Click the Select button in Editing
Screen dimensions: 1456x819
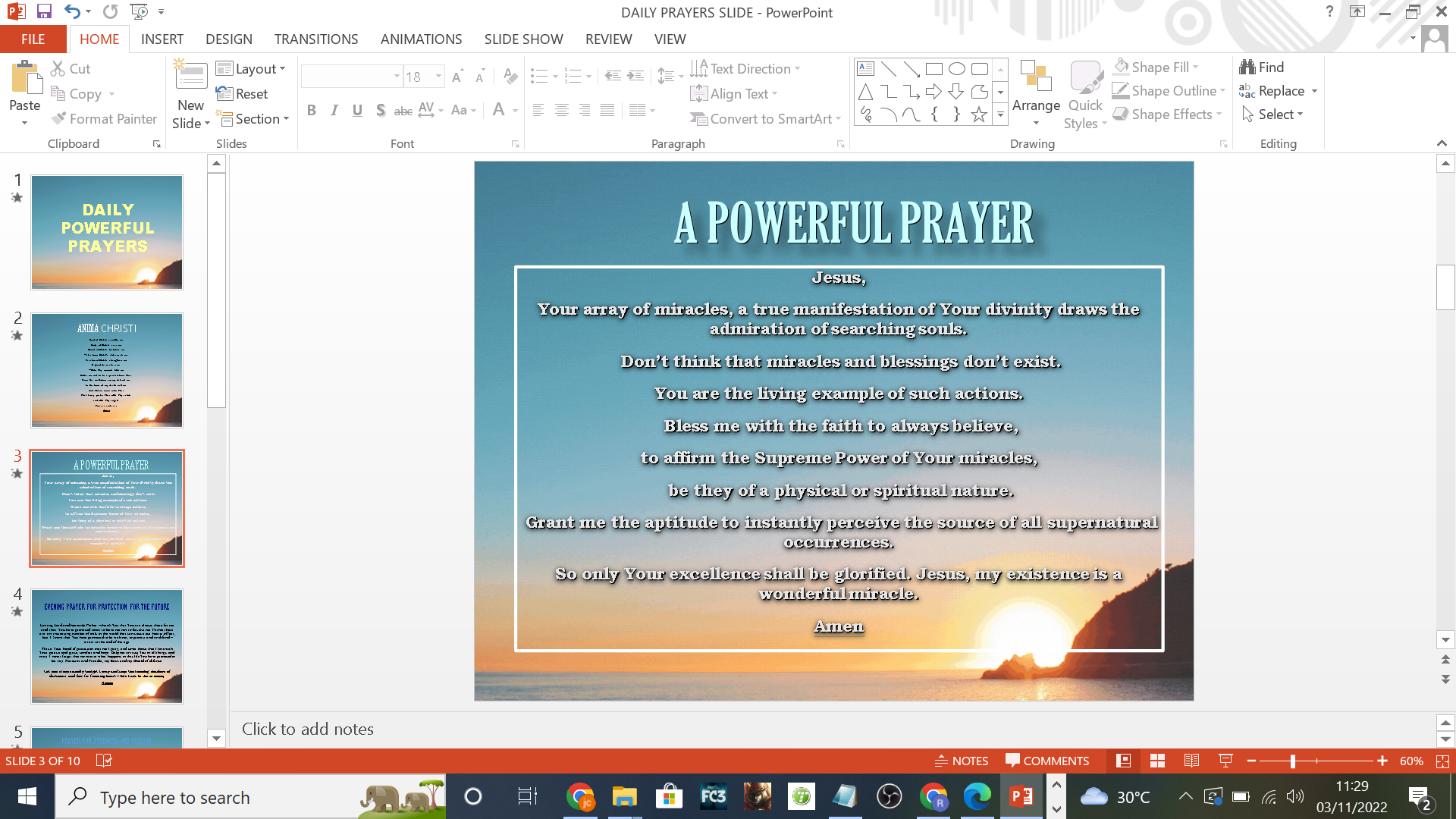point(1273,115)
